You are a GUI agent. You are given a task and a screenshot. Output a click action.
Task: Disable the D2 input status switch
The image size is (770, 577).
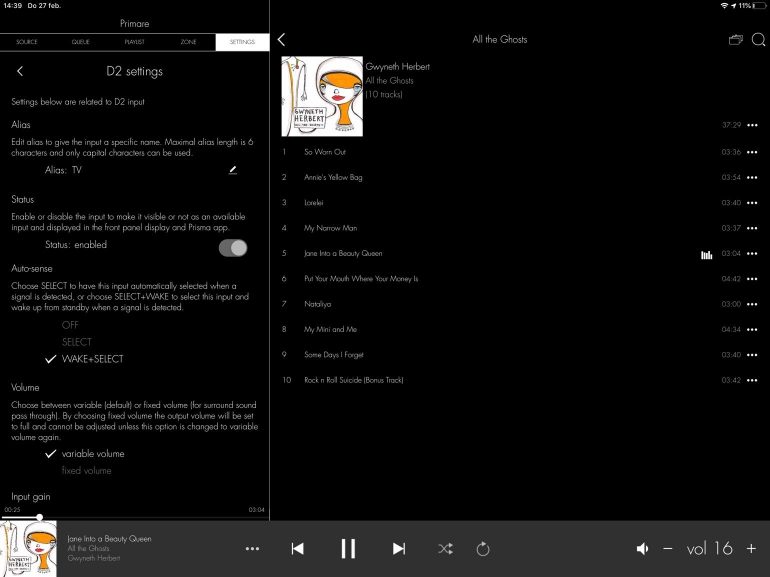(x=233, y=247)
